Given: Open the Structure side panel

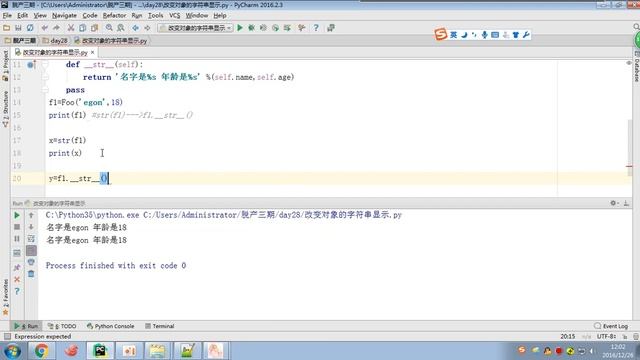Looking at the screenshot, I should (x=5, y=109).
